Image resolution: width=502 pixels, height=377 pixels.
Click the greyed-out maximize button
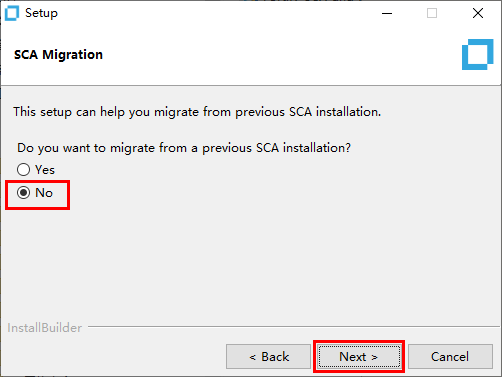click(432, 13)
